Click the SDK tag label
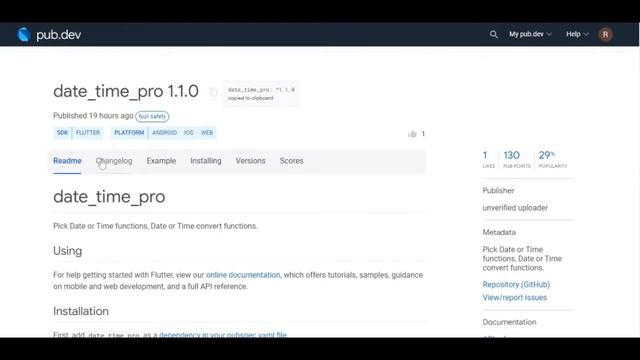The image size is (640, 360). (x=62, y=133)
